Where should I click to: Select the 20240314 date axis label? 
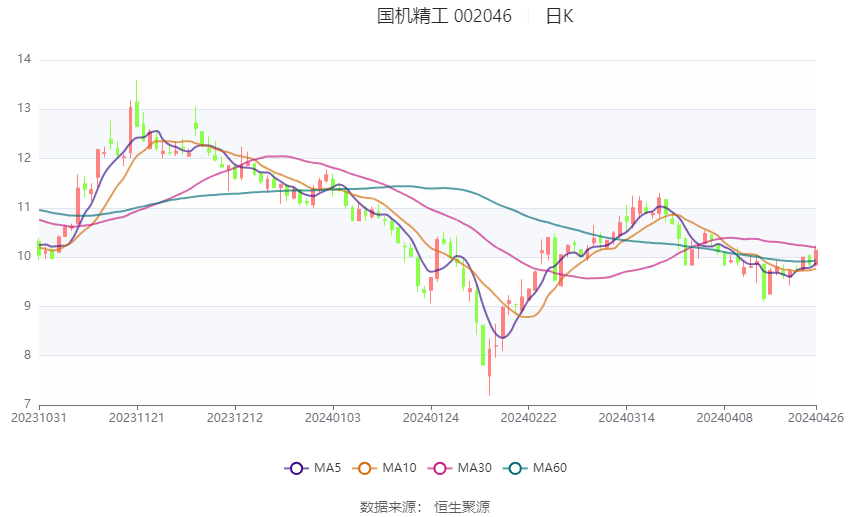[x=627, y=418]
